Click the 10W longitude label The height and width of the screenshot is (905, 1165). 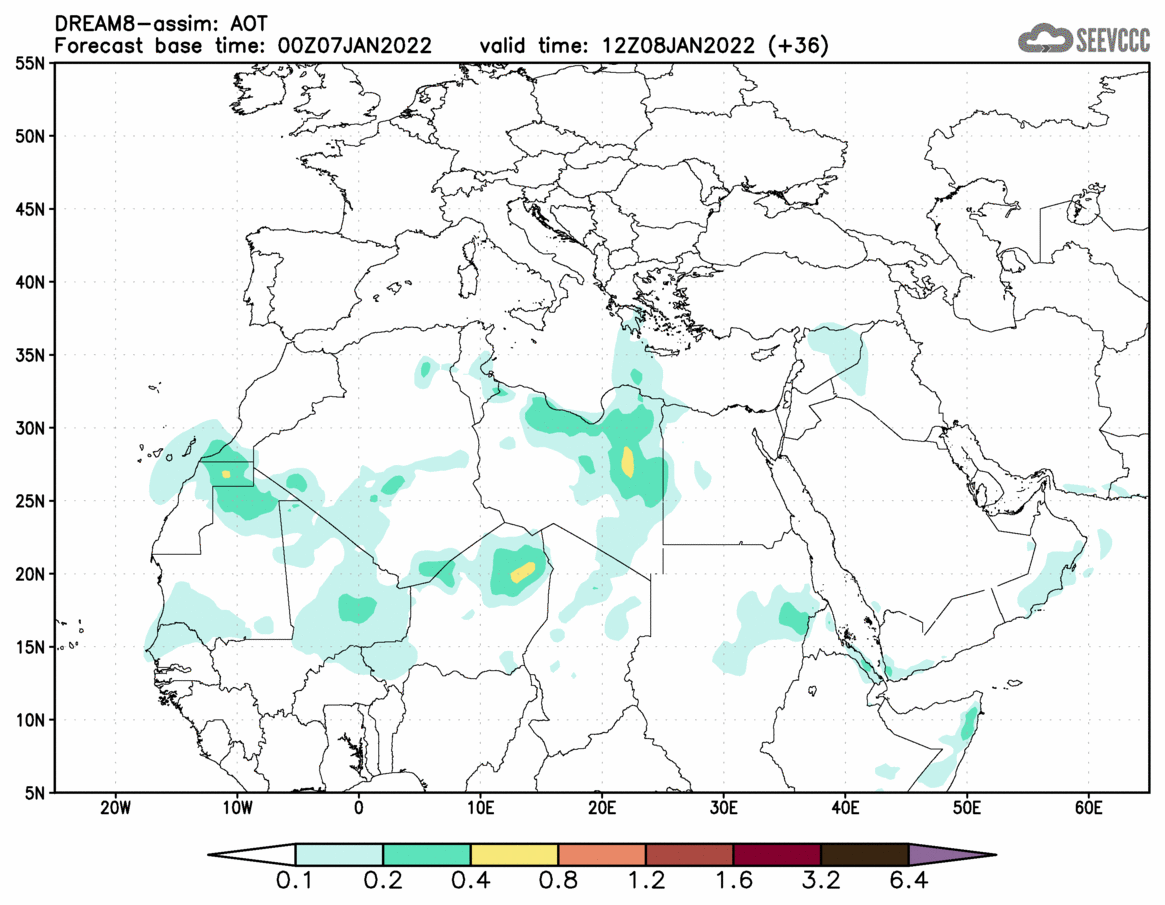237,808
